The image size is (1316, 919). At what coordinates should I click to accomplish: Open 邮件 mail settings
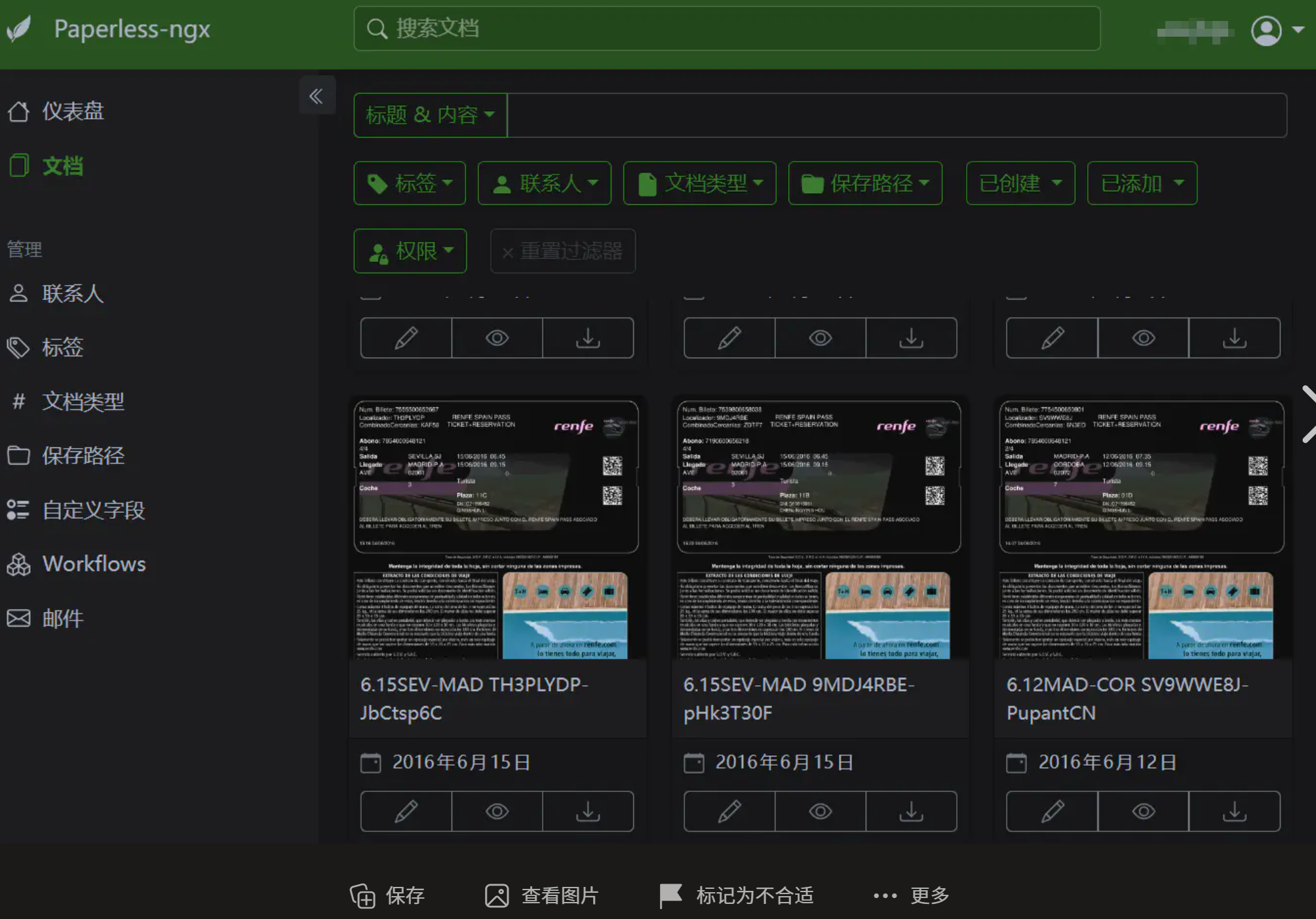pos(63,618)
